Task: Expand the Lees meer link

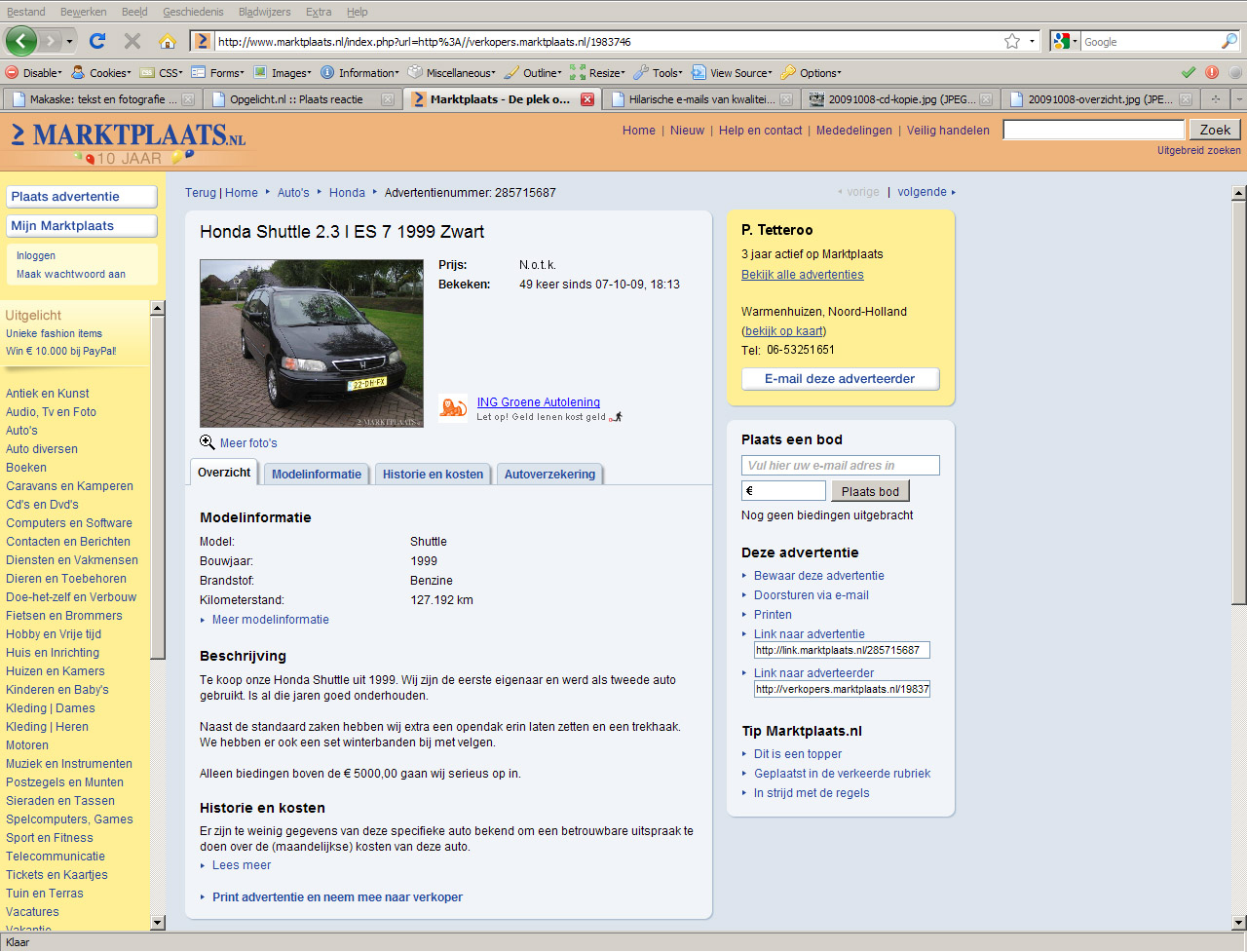Action: point(242,865)
